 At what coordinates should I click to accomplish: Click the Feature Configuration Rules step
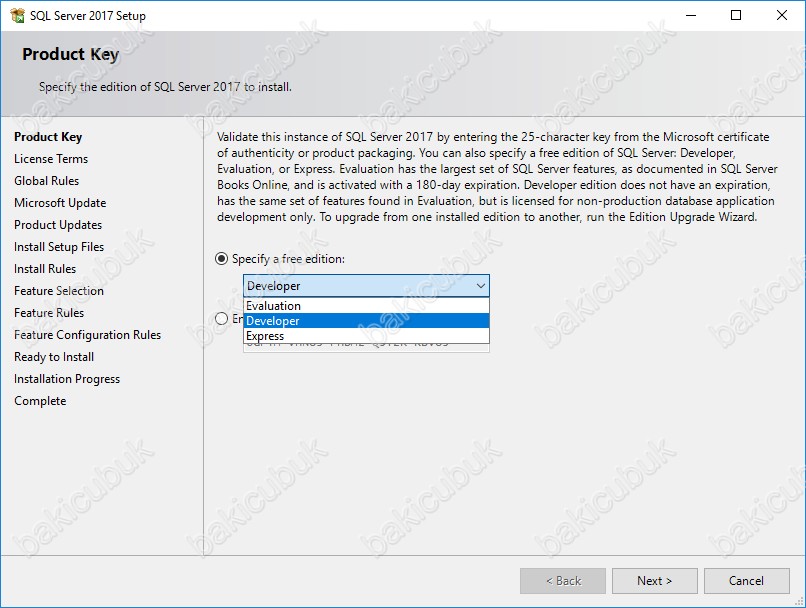(x=87, y=335)
